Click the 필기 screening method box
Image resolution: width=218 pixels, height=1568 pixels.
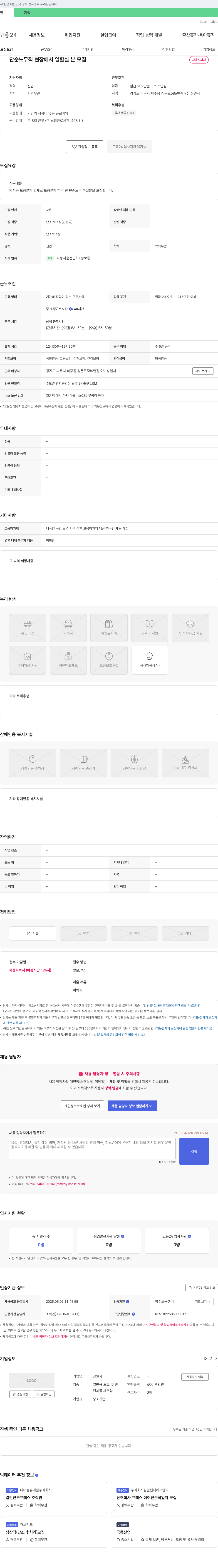[134, 933]
